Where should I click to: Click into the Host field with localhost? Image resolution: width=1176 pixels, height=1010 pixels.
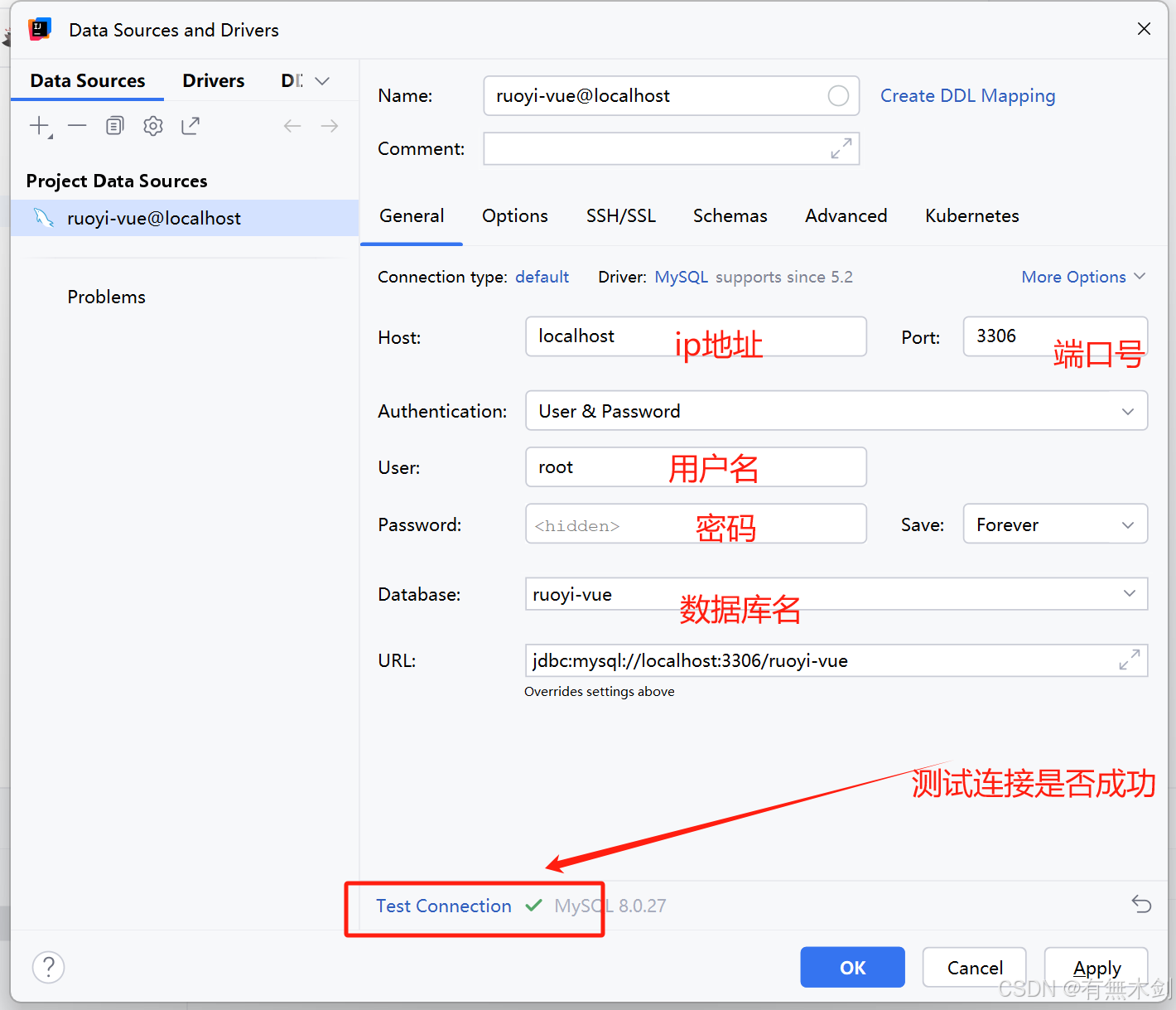(696, 336)
